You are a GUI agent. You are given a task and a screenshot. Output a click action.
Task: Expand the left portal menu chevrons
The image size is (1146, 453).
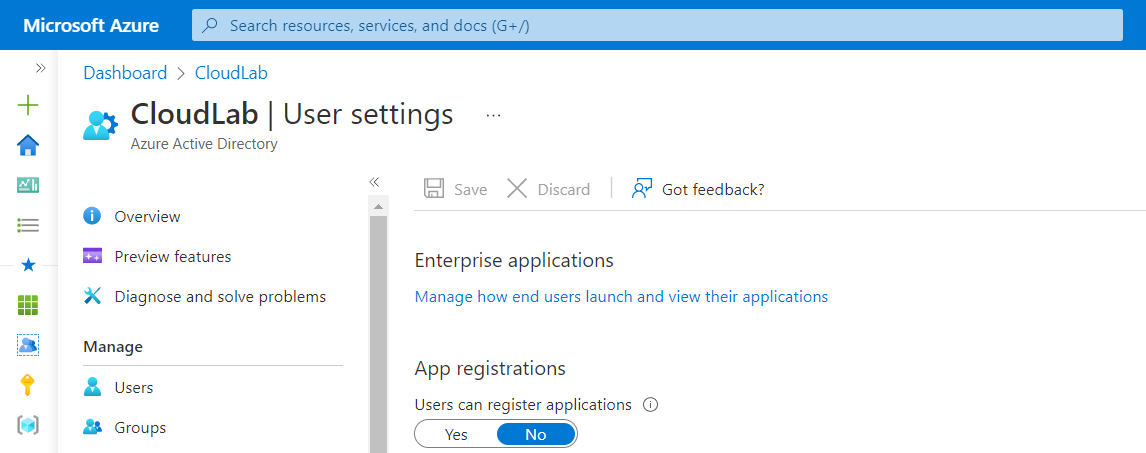coord(40,68)
